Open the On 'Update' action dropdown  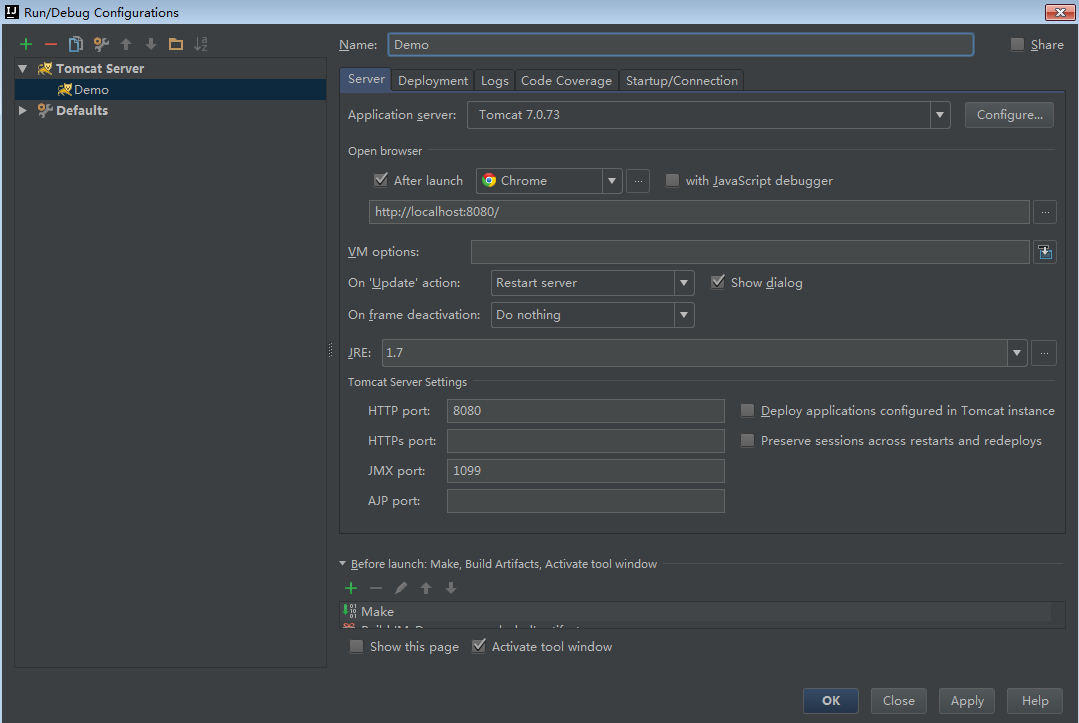click(684, 283)
